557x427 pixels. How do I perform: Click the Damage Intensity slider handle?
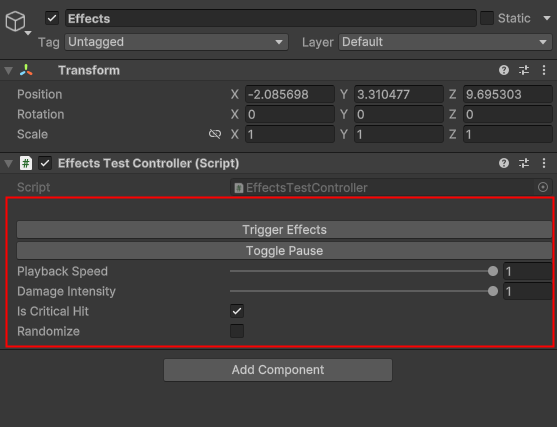493,291
